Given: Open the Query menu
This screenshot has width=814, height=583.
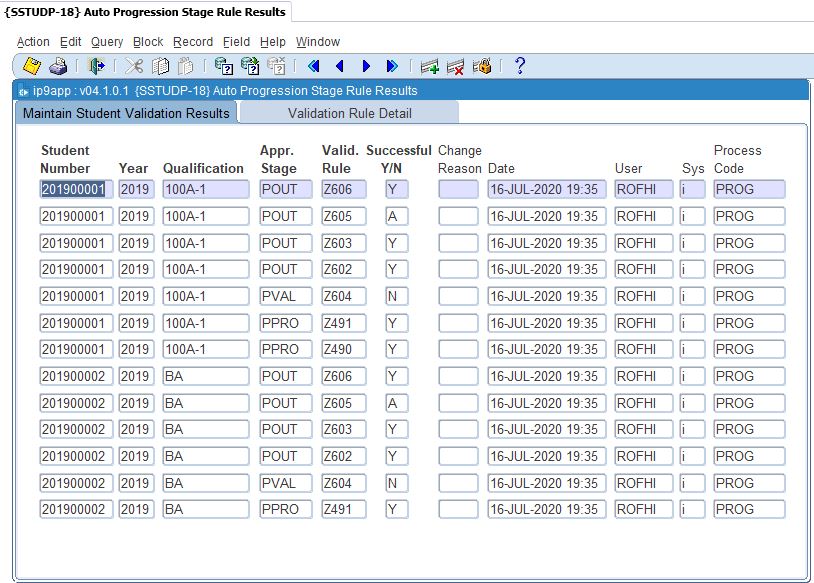Looking at the screenshot, I should click(x=107, y=42).
